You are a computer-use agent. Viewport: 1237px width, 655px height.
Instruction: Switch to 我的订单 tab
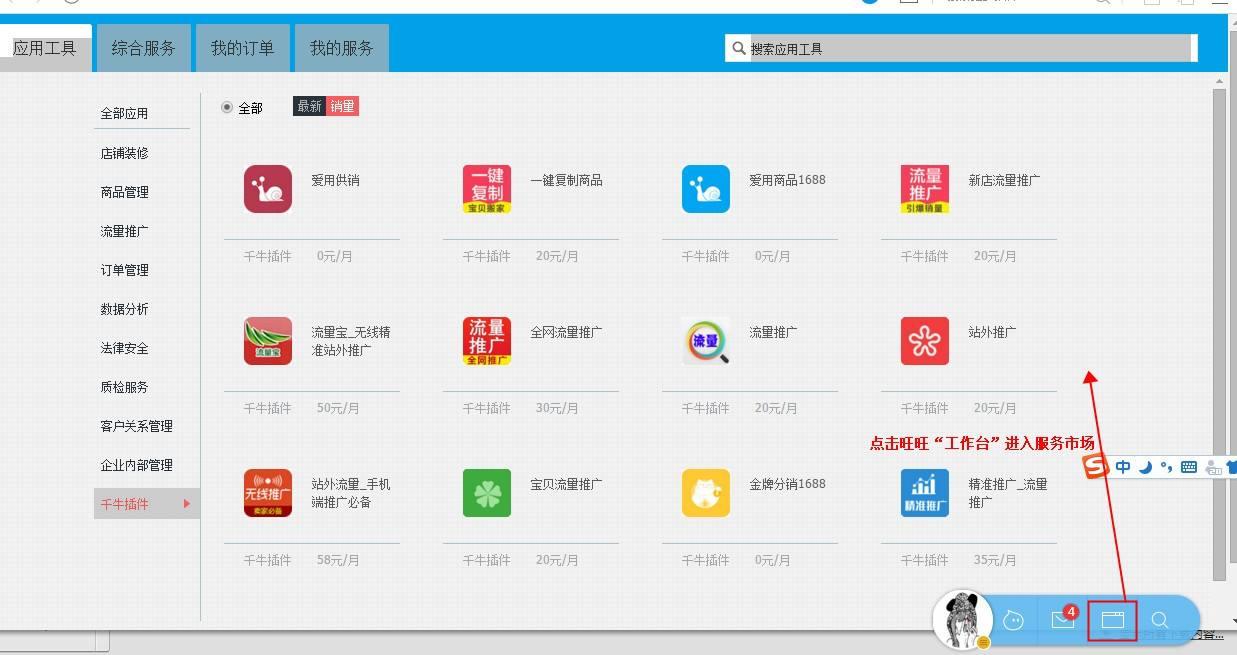[242, 48]
